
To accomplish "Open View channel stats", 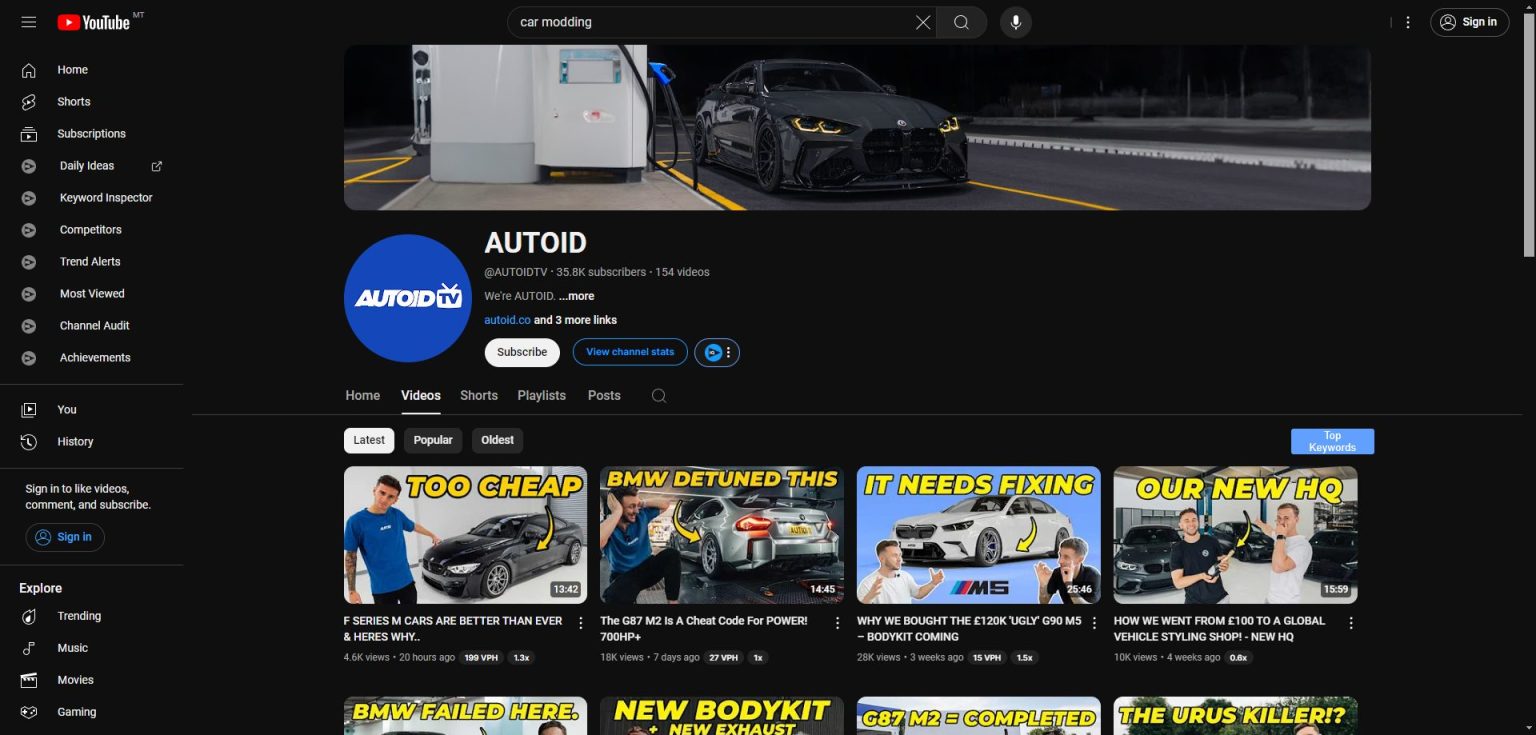I will [x=629, y=352].
